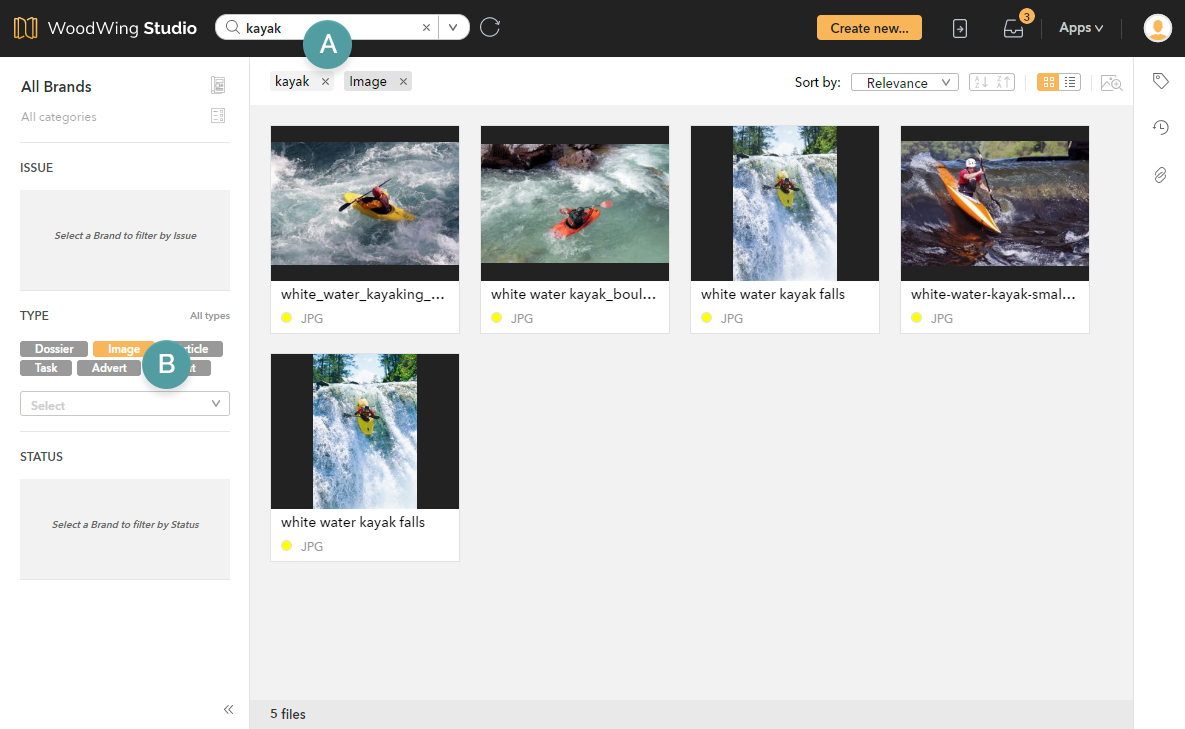
Task: Remove the kayak search filter chip
Action: tap(325, 82)
